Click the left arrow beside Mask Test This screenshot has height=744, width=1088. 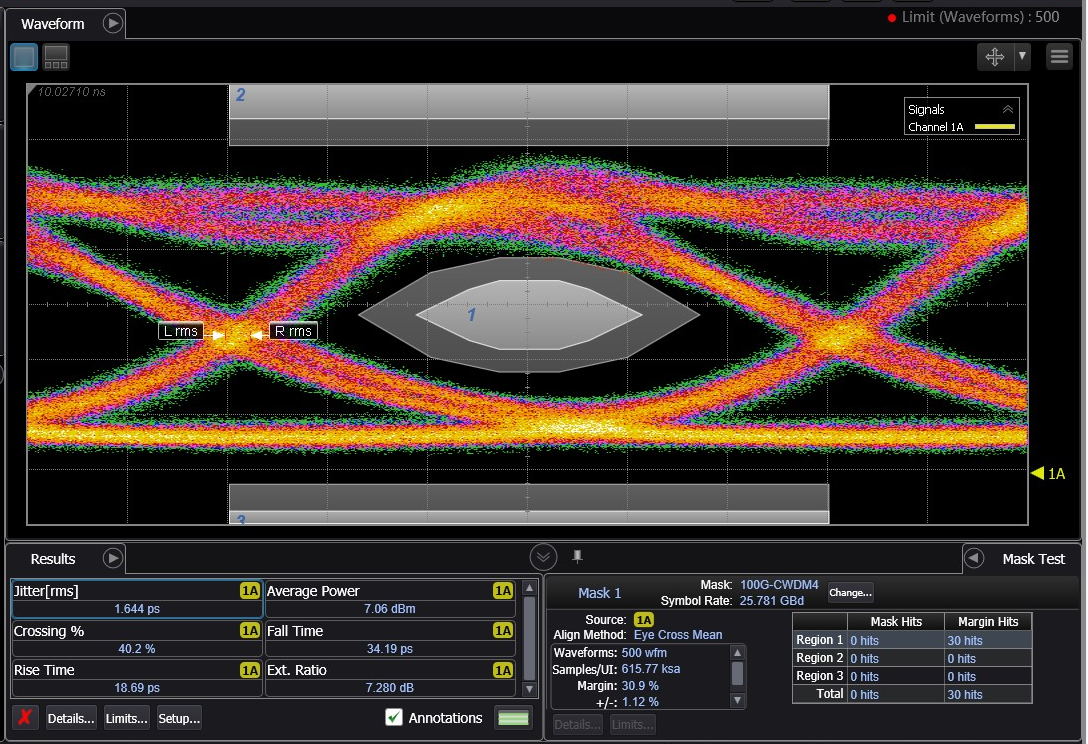click(x=975, y=558)
